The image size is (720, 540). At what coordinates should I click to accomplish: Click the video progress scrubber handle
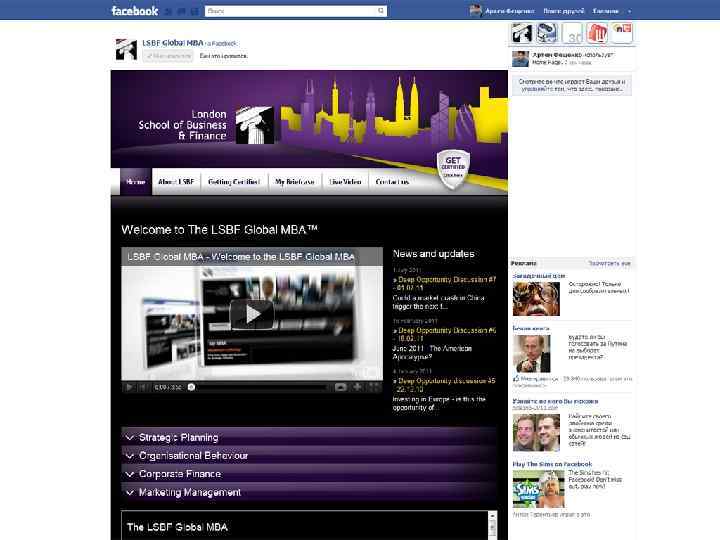click(191, 388)
